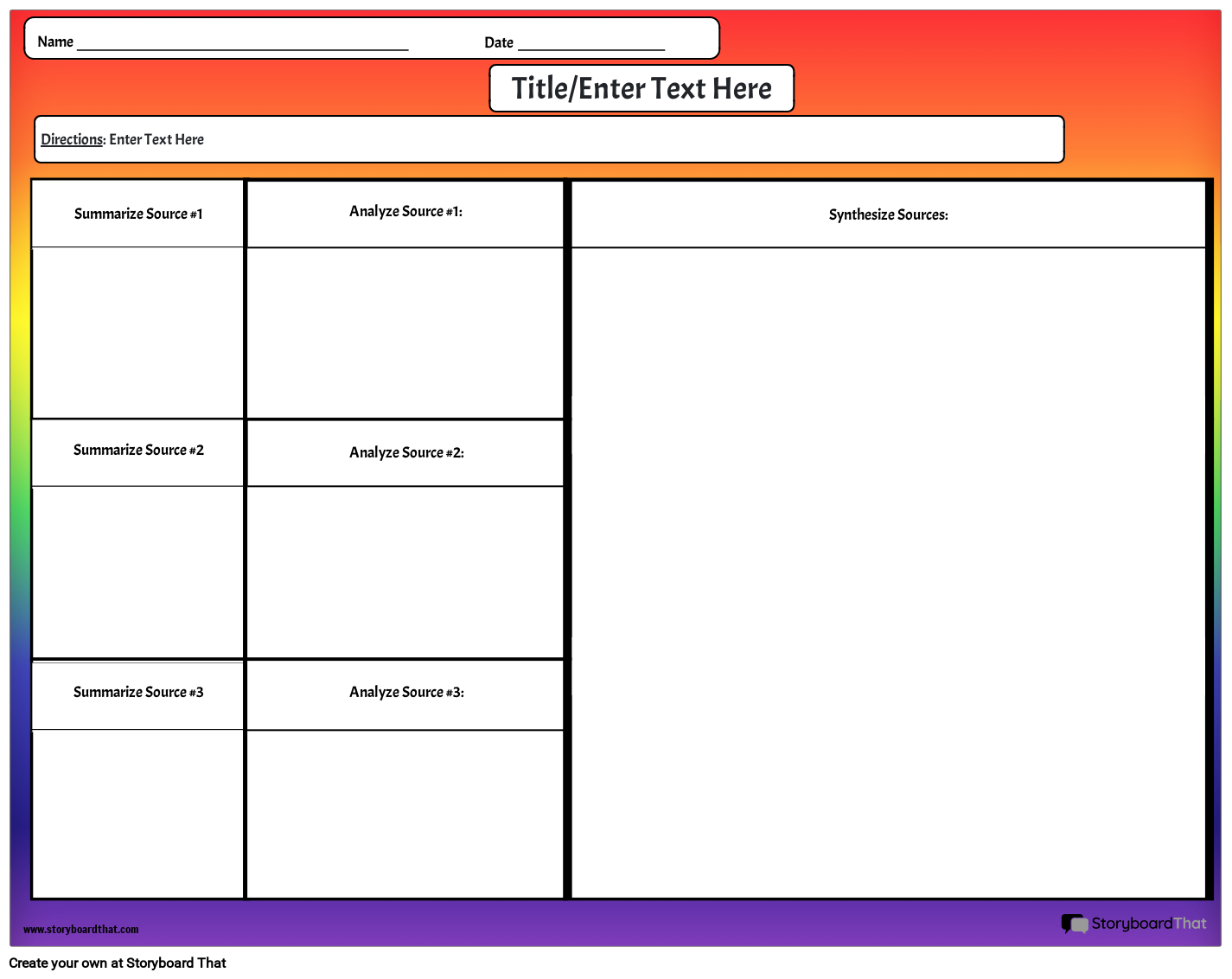
Task: Click the Directions text box
Action: [x=548, y=139]
